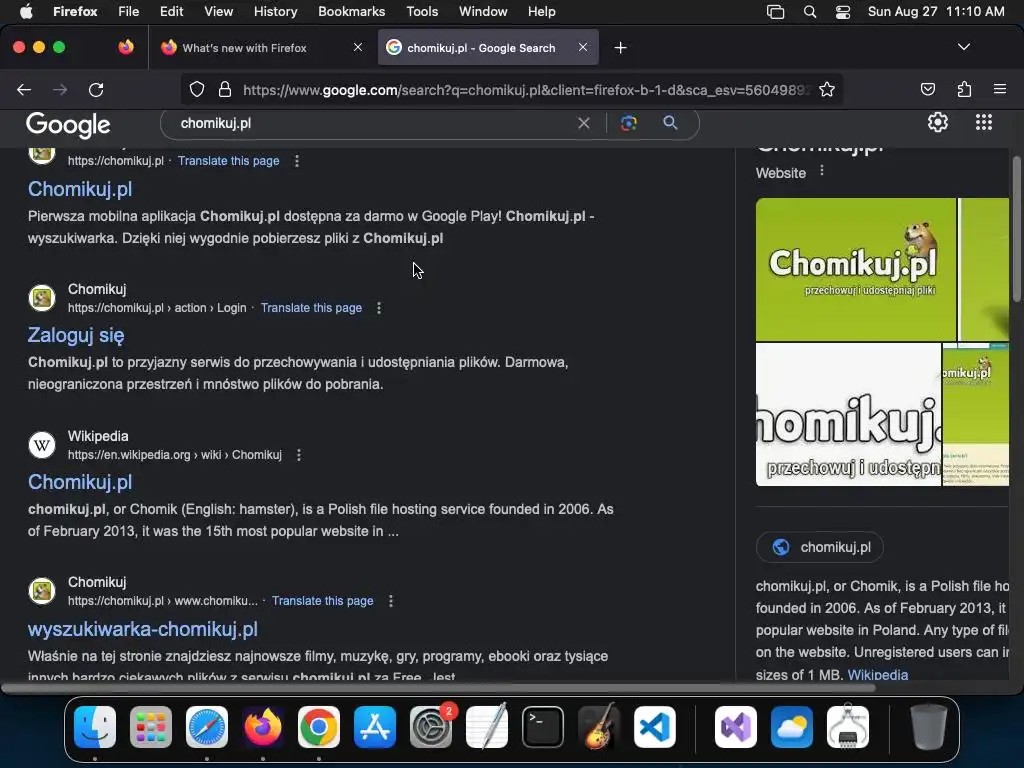The height and width of the screenshot is (768, 1024).
Task: Open the File menu
Action: tap(128, 12)
